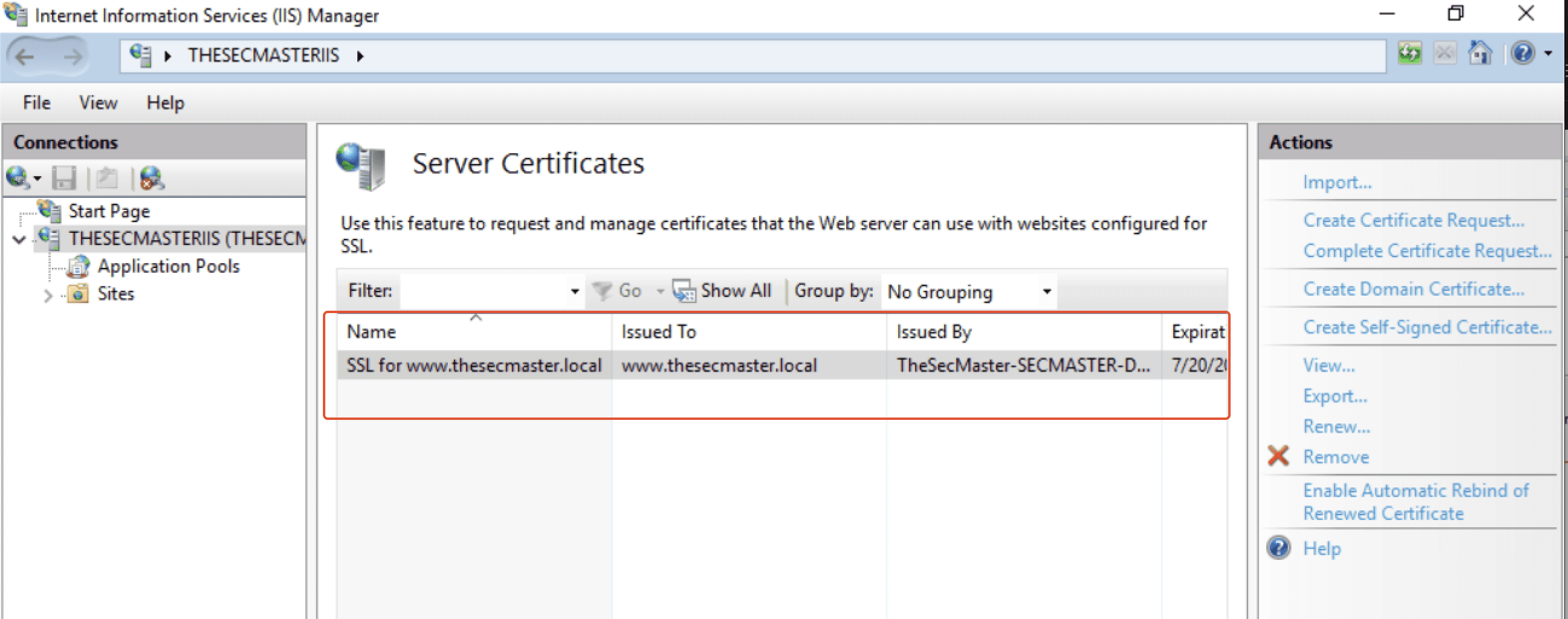This screenshot has width=1568, height=619.
Task: Click the Remove action link
Action: [x=1336, y=457]
